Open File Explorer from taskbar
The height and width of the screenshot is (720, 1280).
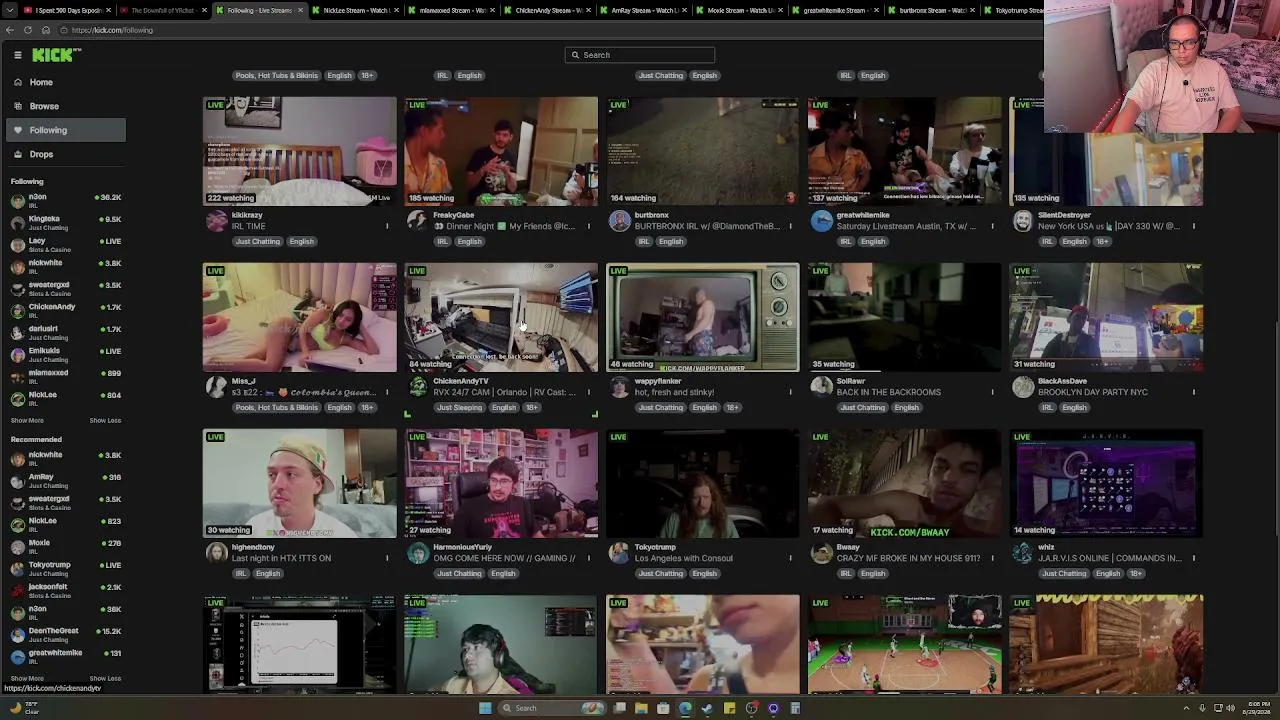click(641, 708)
